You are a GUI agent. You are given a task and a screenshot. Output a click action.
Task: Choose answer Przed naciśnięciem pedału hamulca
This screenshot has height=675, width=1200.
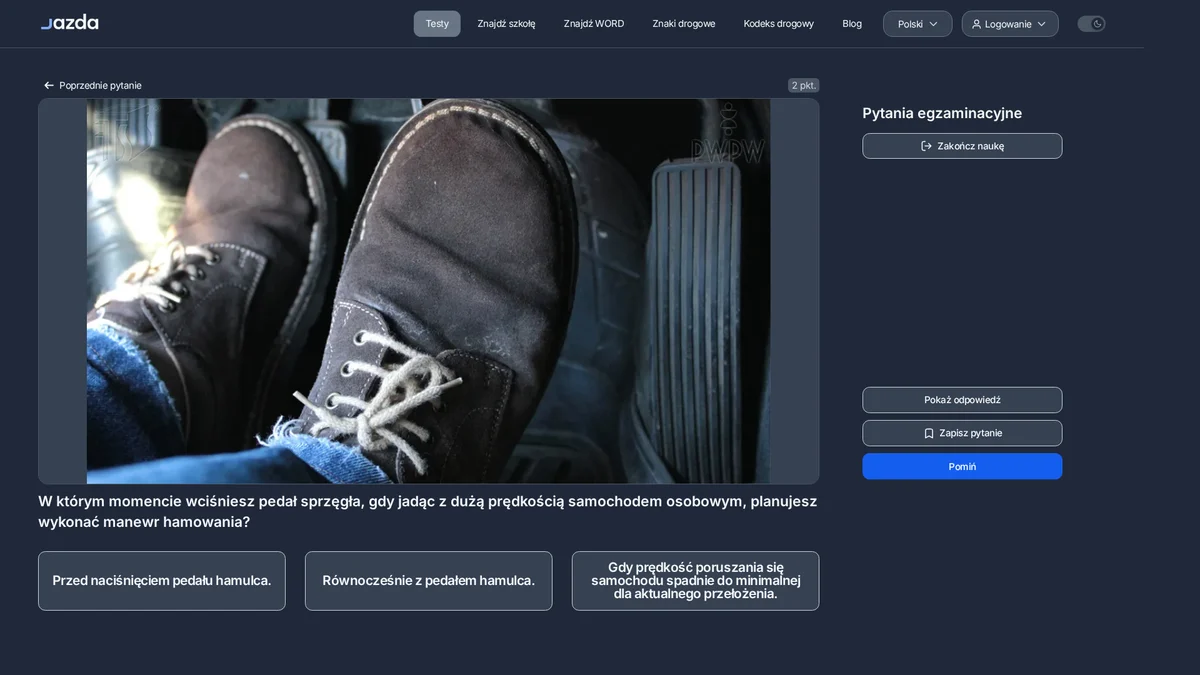(x=162, y=581)
